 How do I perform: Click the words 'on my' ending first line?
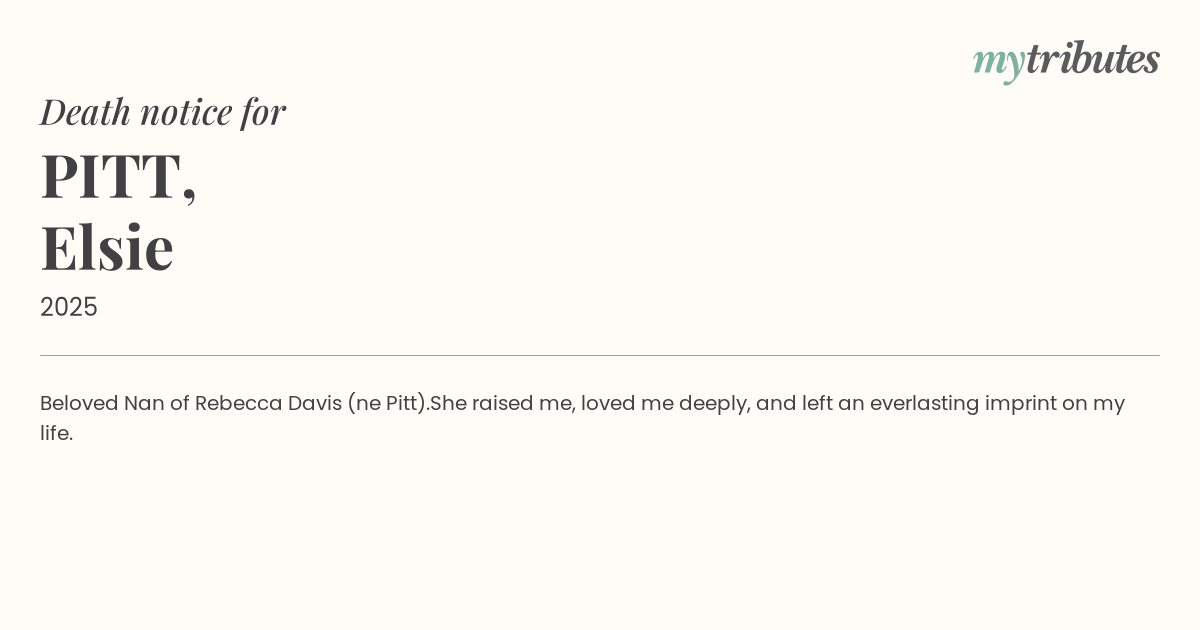1093,403
